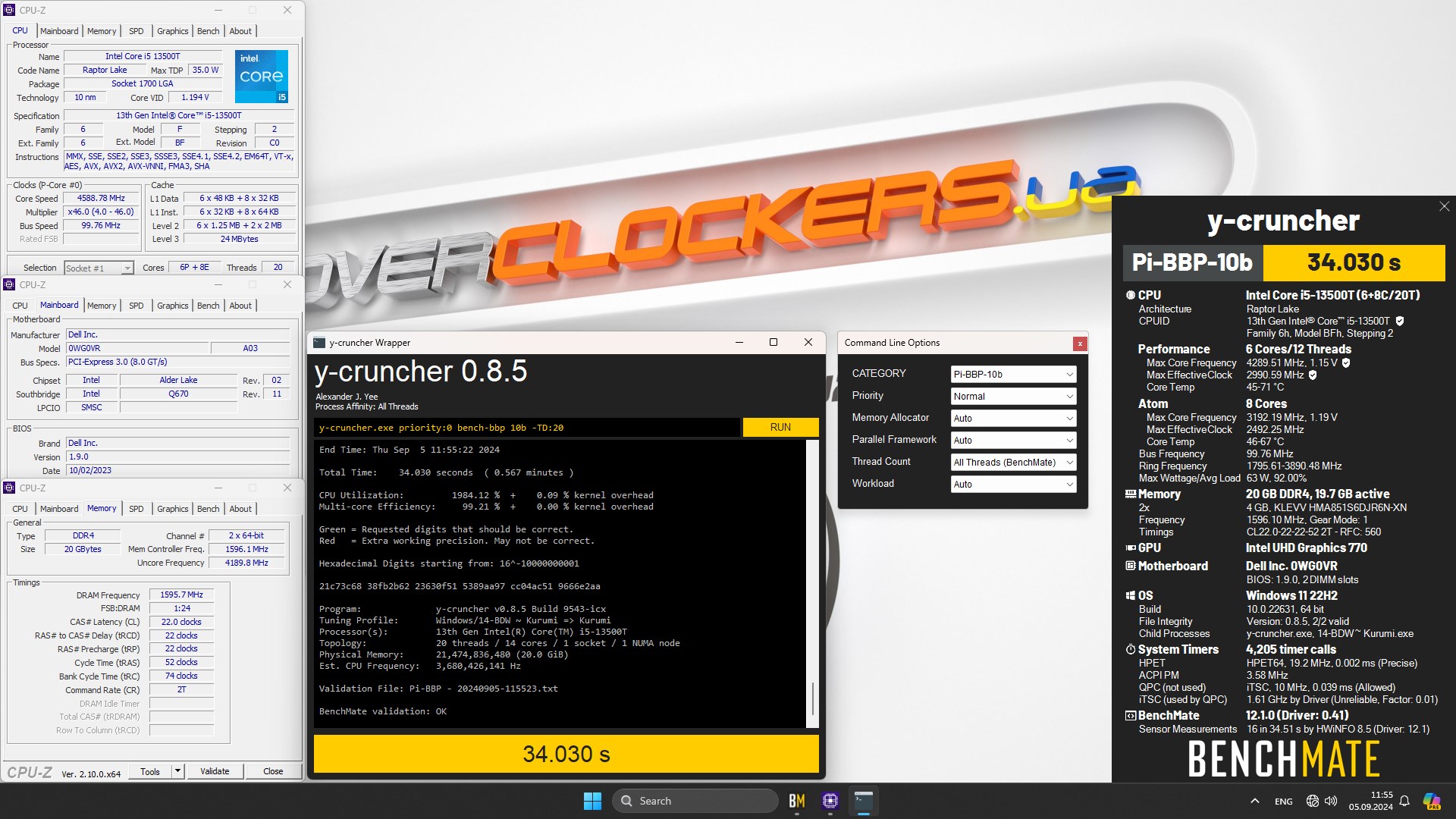
Task: Click the RUN button in y-cruncher
Action: click(780, 428)
